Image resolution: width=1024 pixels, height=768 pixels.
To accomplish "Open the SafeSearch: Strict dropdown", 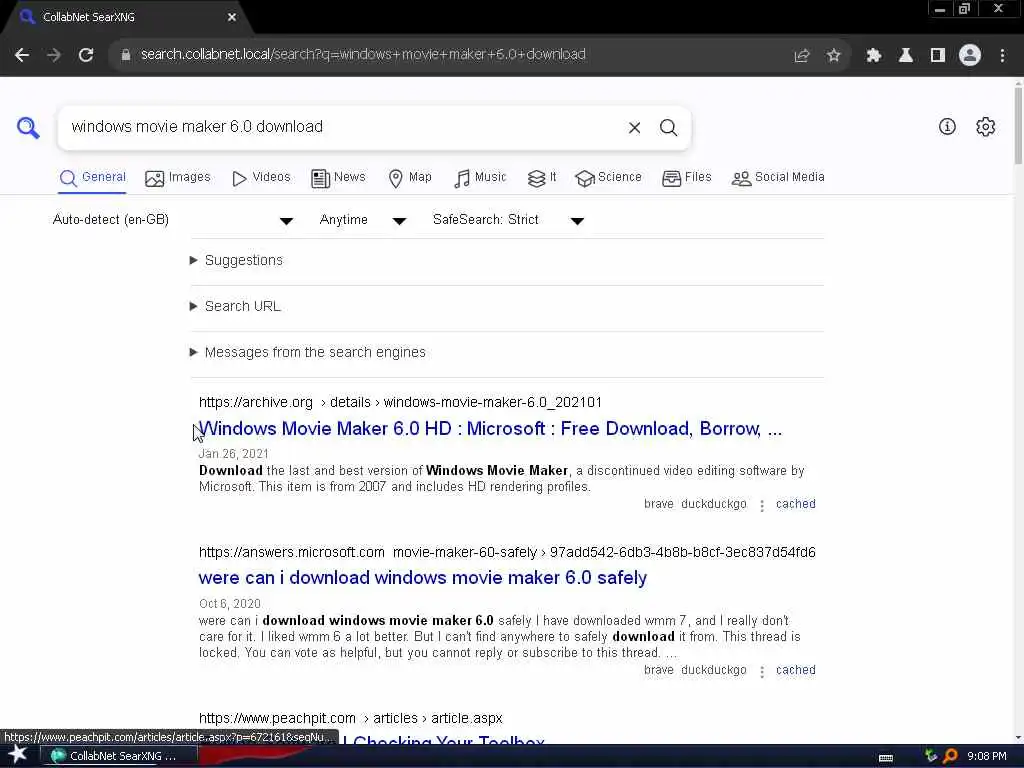I will click(x=507, y=220).
